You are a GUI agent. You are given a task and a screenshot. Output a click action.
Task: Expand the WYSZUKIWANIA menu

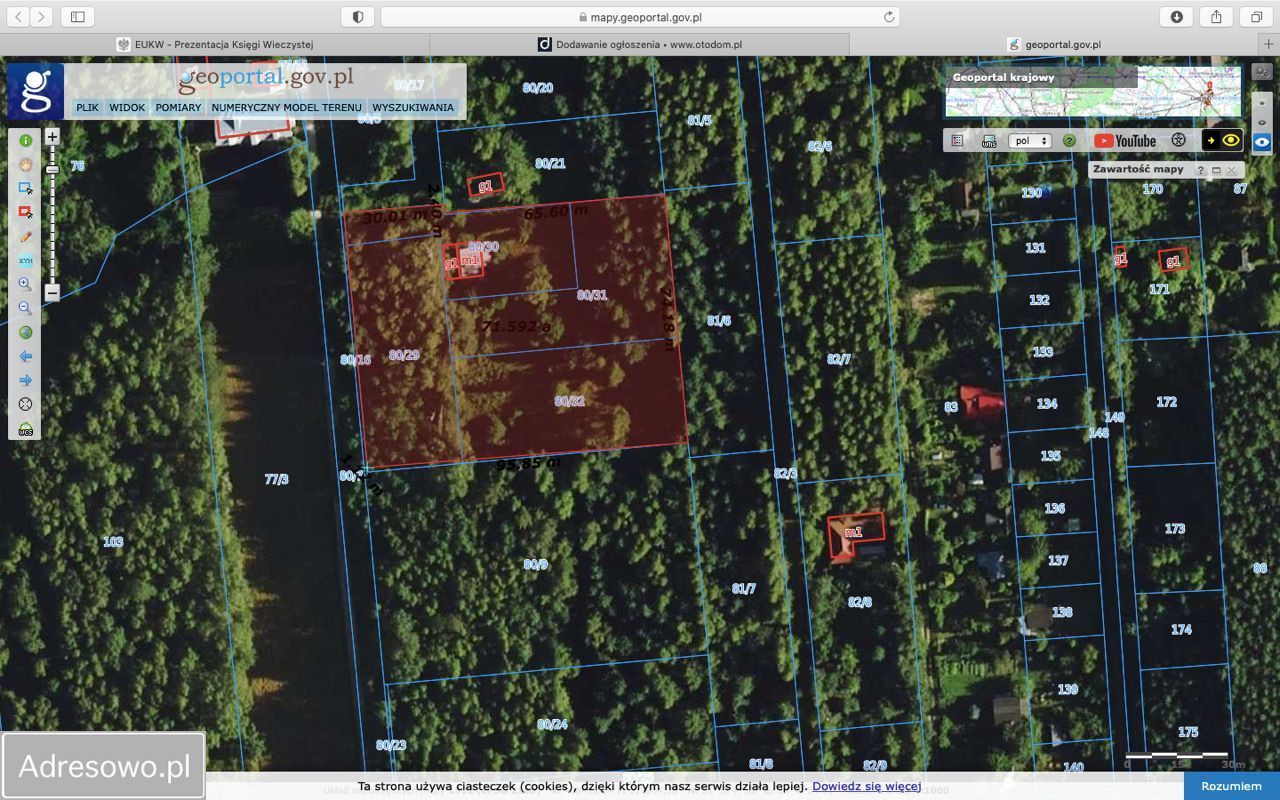pyautogui.click(x=412, y=107)
